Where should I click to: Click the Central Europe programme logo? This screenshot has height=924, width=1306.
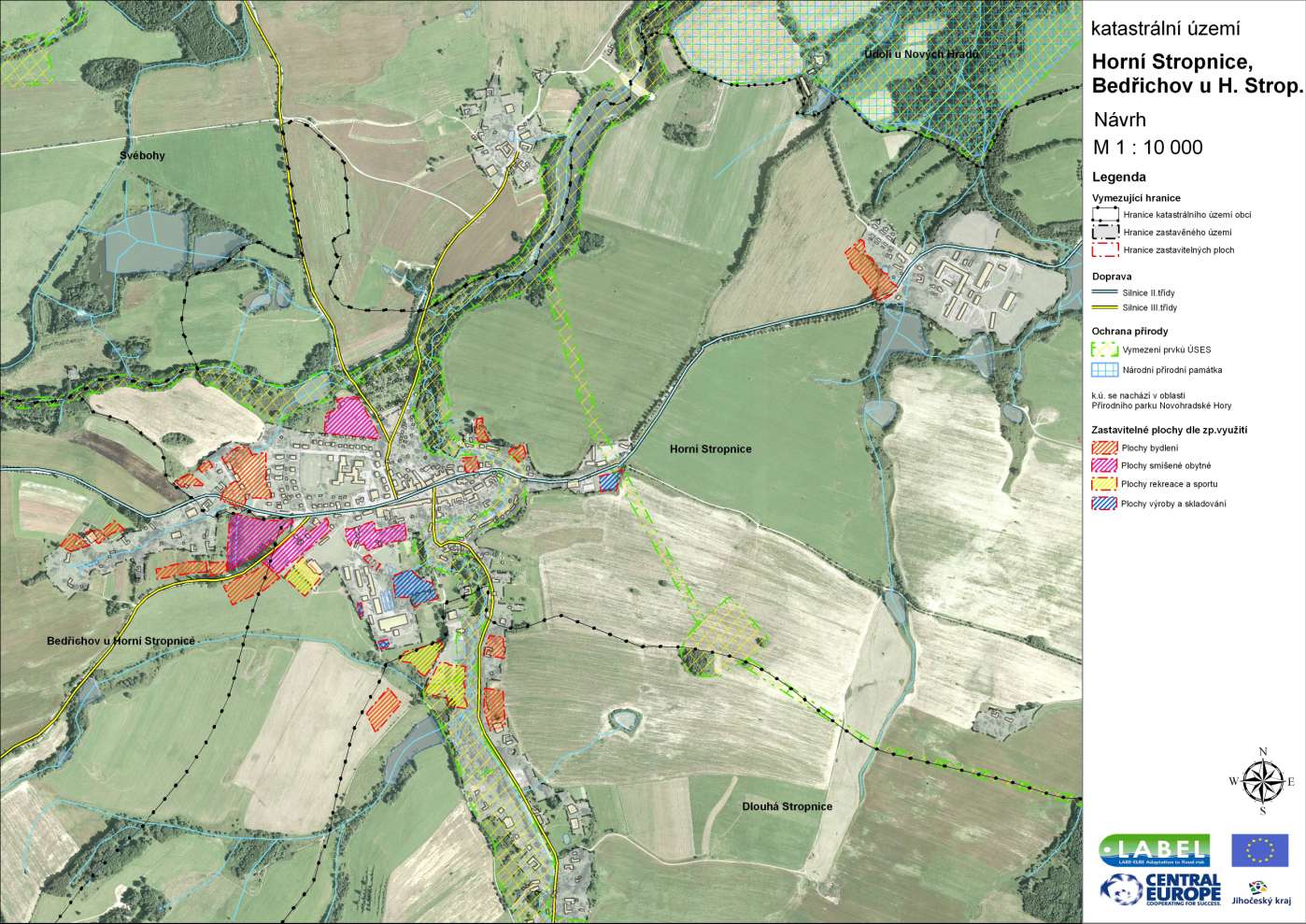pyautogui.click(x=1160, y=890)
